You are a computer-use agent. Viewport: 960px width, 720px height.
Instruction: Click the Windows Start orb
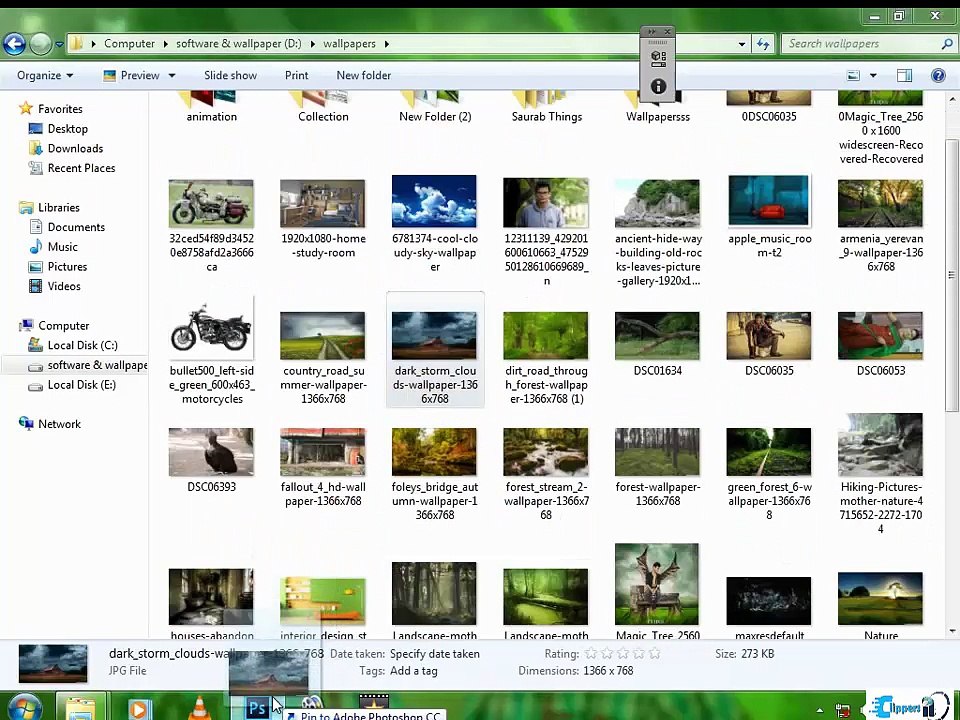point(24,706)
